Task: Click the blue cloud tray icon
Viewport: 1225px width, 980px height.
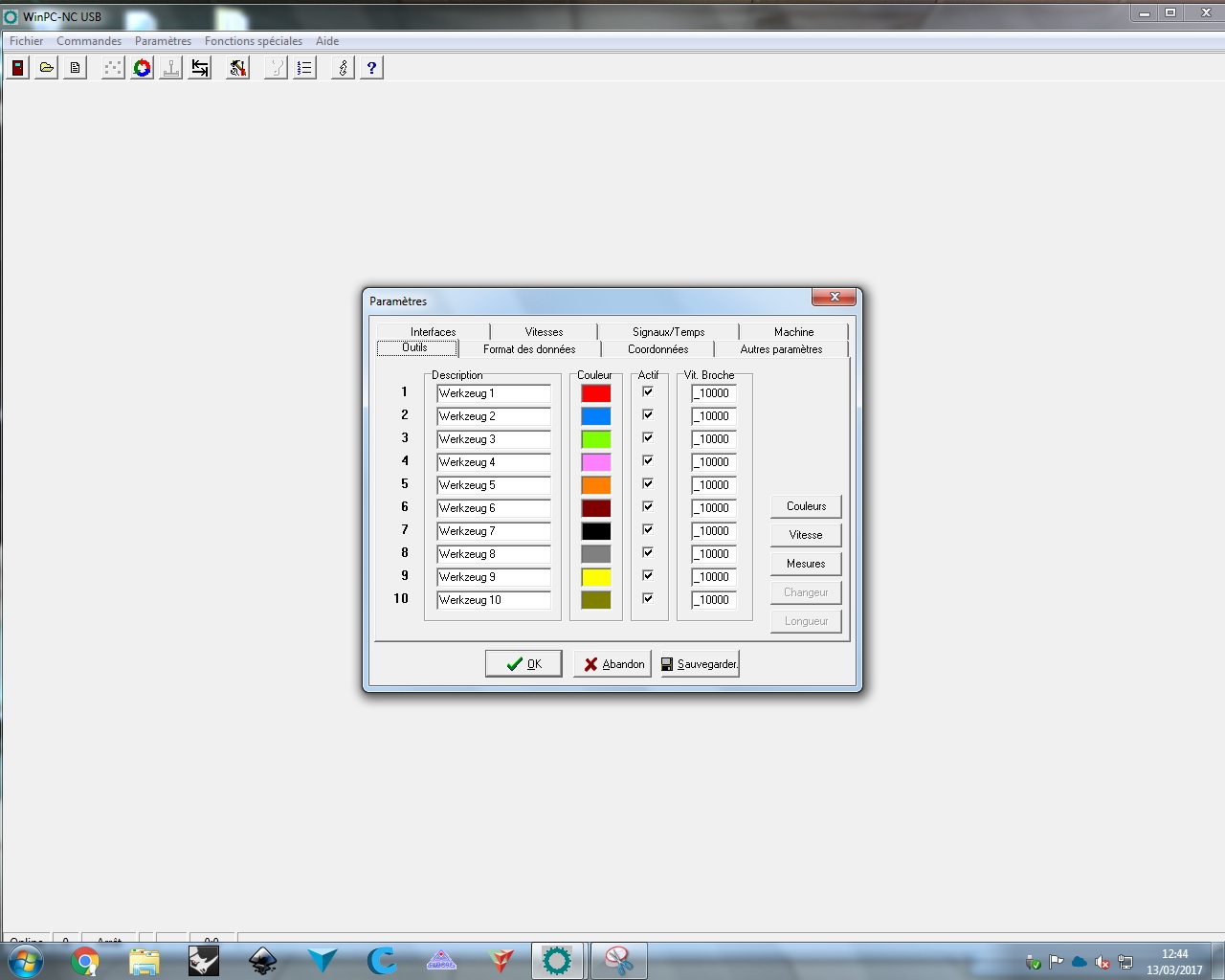Action: (1080, 962)
